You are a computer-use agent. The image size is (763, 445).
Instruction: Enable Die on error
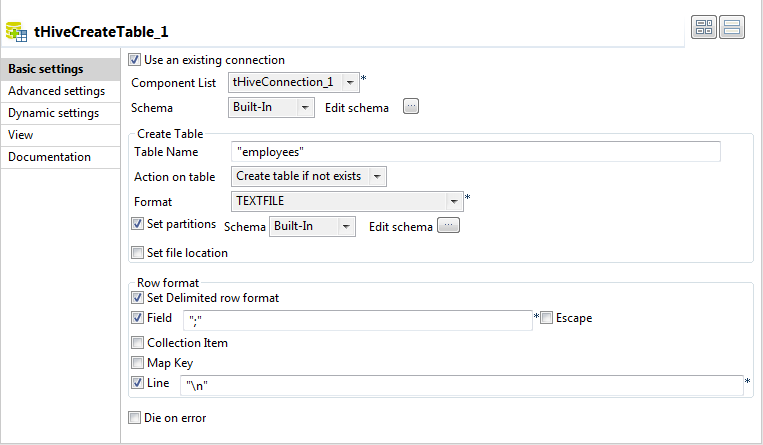135,418
